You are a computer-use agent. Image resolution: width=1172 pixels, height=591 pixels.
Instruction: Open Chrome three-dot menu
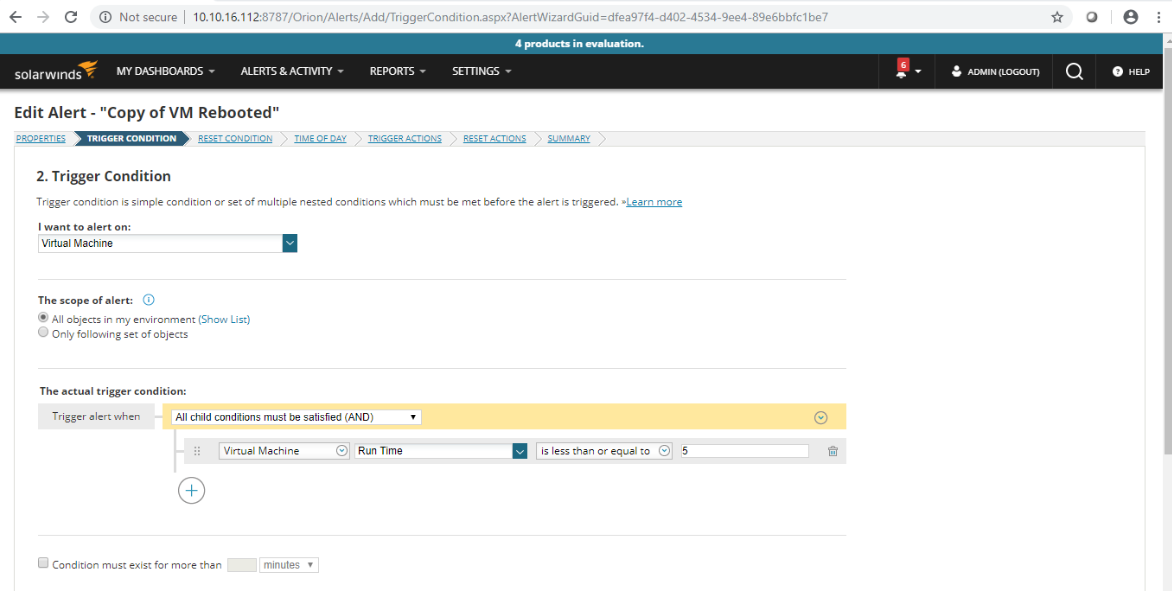coord(1158,16)
